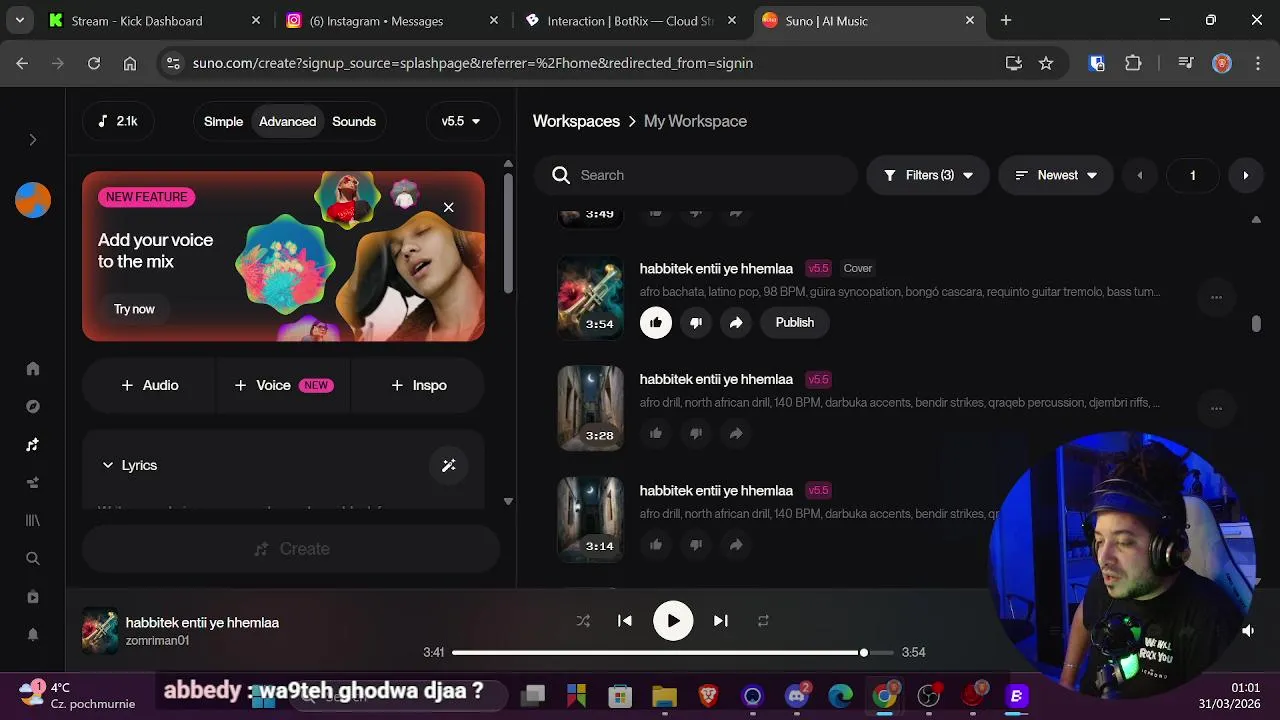Open notifications bell in sidebar
Image resolution: width=1280 pixels, height=720 pixels.
point(33,635)
